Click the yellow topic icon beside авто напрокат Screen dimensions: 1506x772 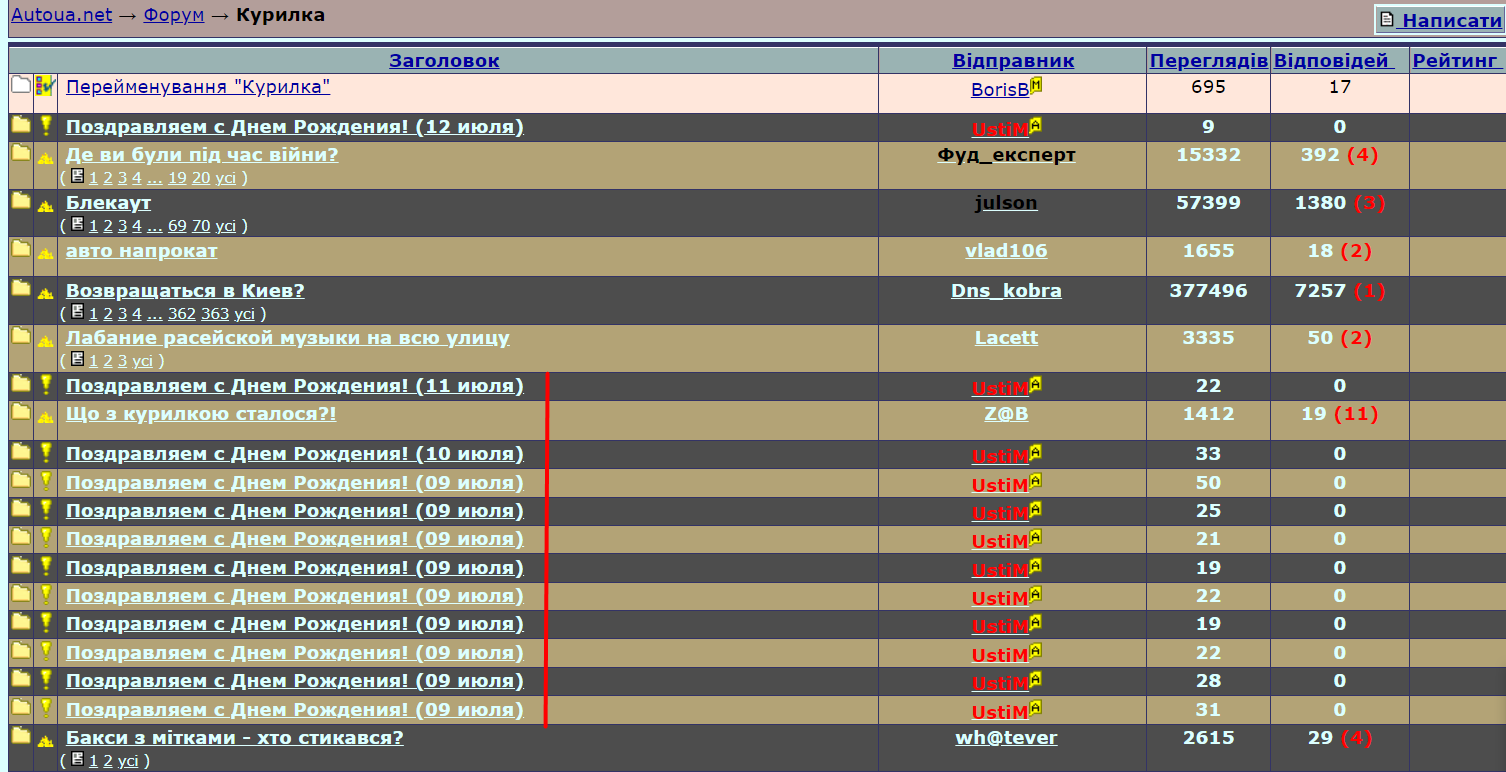coord(45,253)
